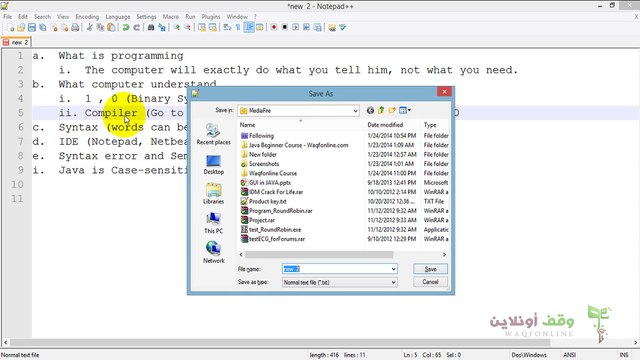Click the red Record Macro icon

(x=274, y=28)
